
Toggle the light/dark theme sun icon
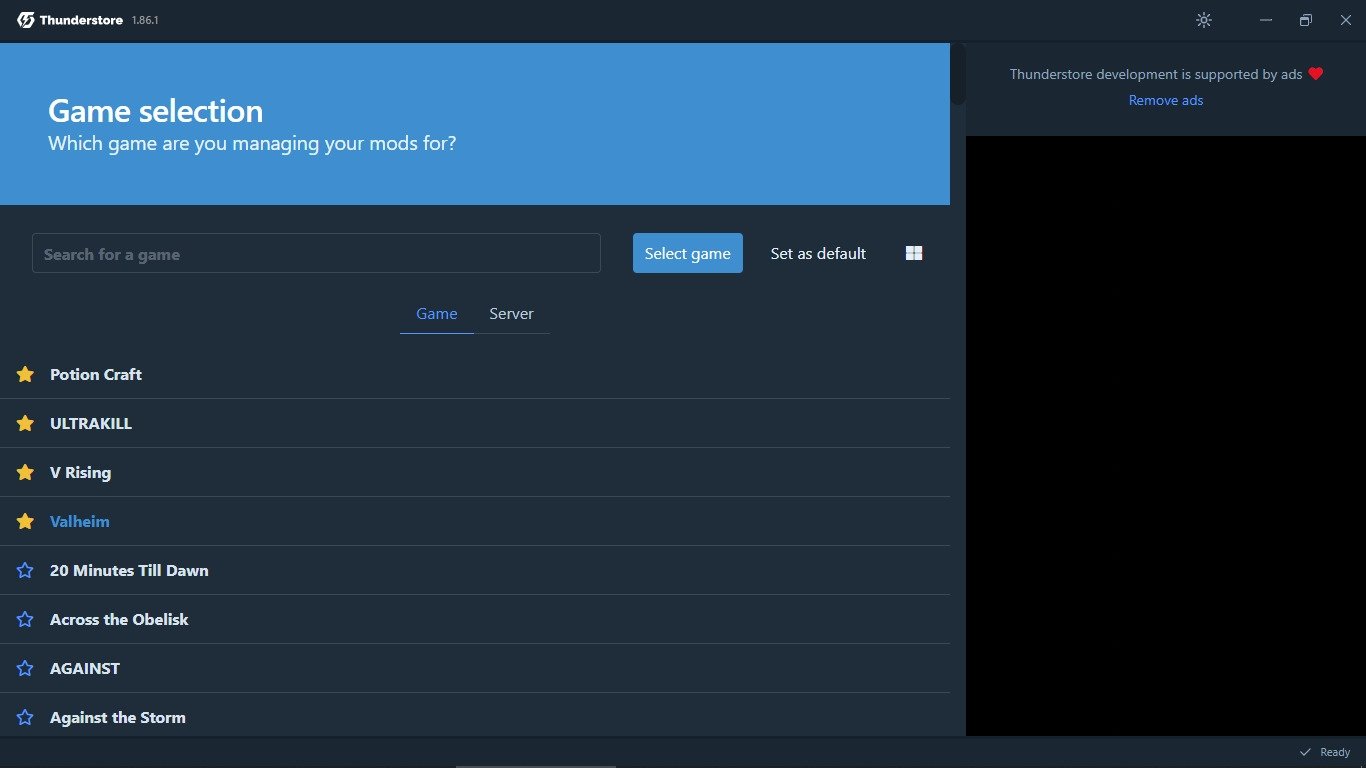click(x=1204, y=20)
